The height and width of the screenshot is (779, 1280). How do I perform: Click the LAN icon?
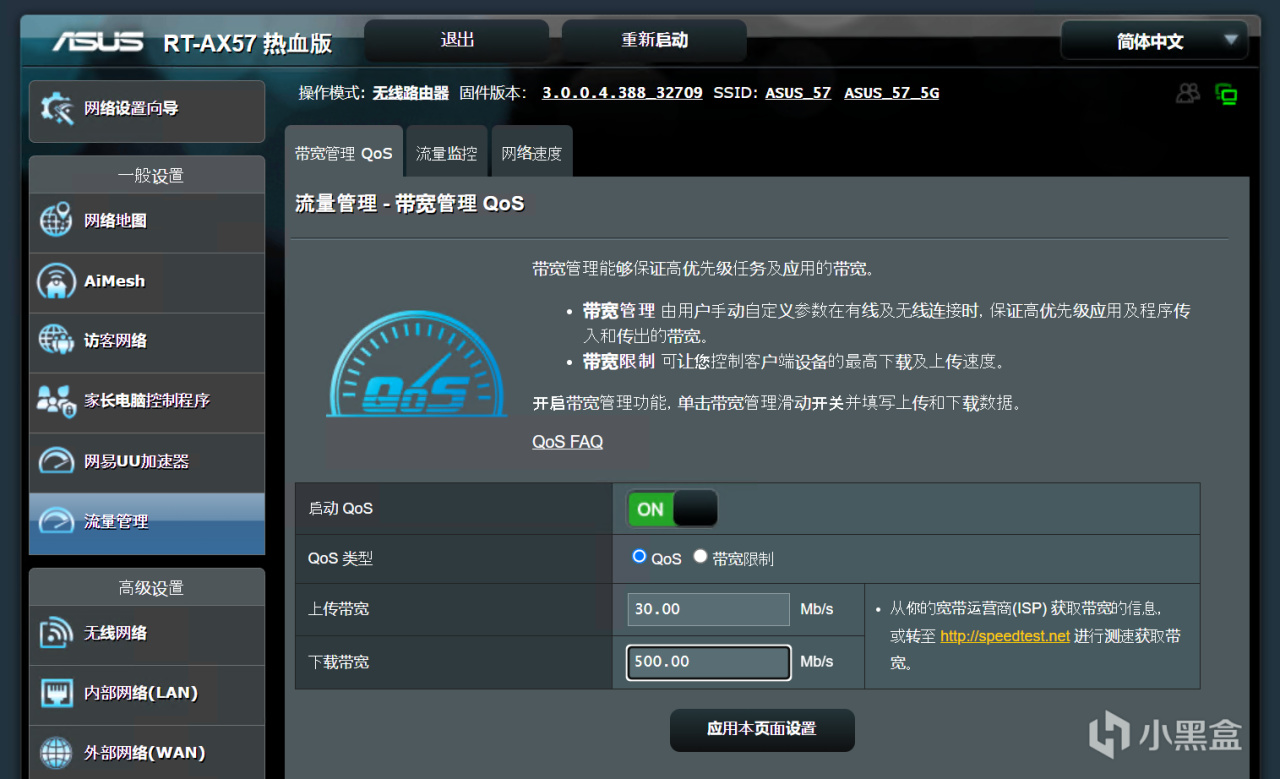(x=56, y=693)
